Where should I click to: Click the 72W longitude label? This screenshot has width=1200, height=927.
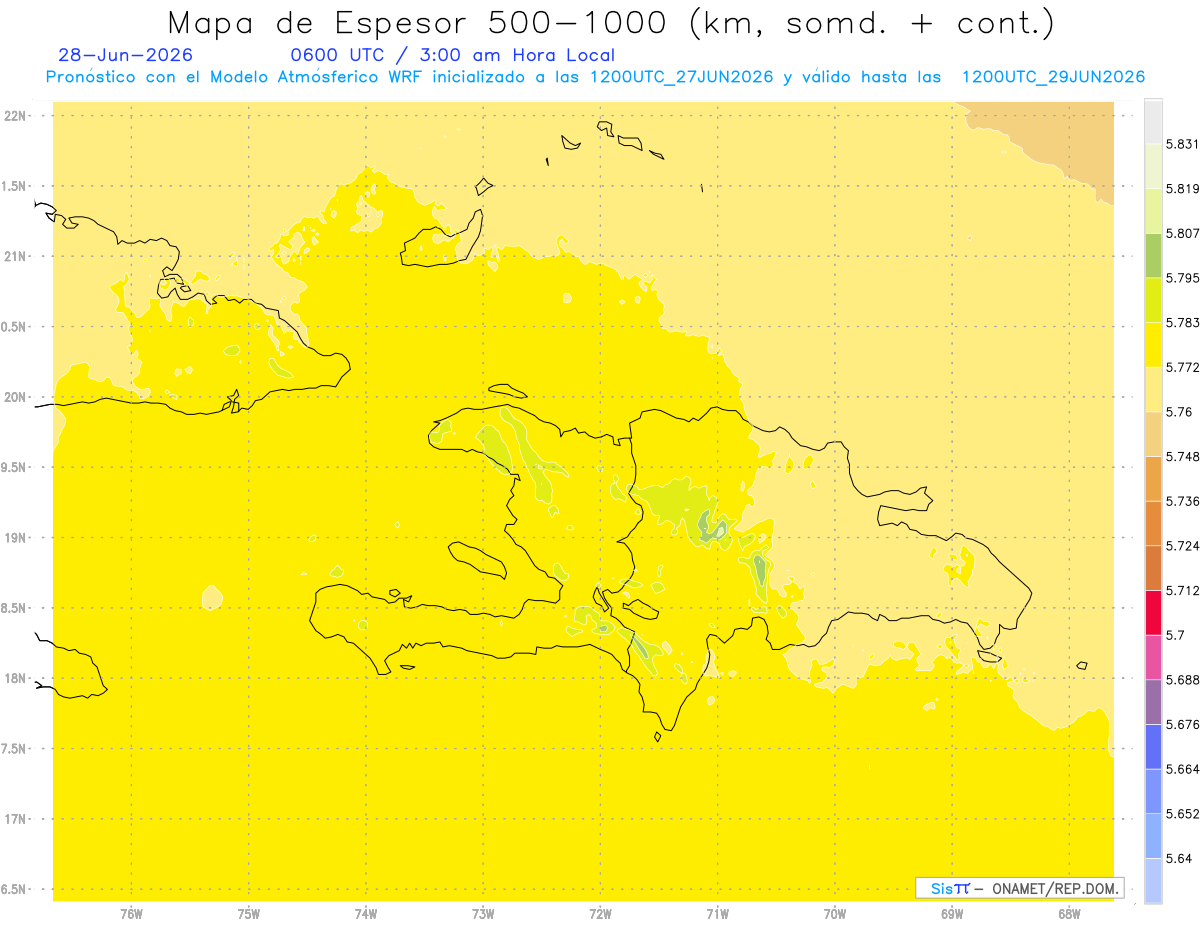(600, 914)
